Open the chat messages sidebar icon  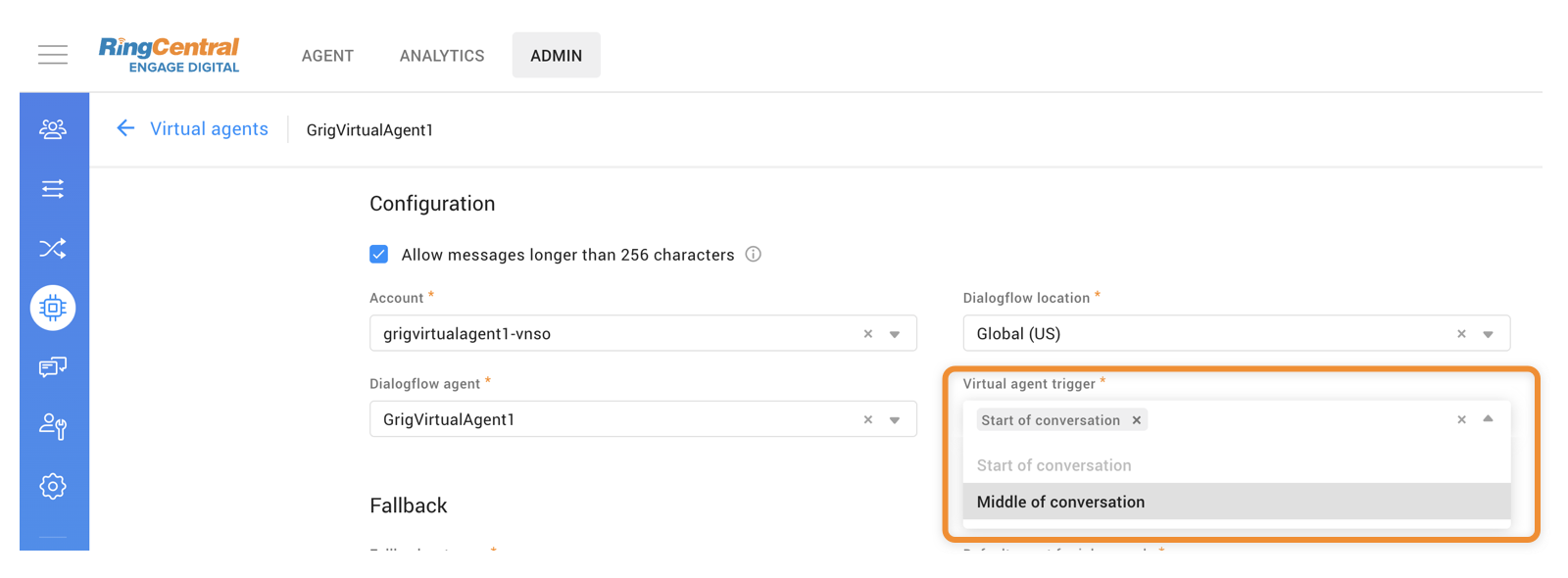pos(53,367)
